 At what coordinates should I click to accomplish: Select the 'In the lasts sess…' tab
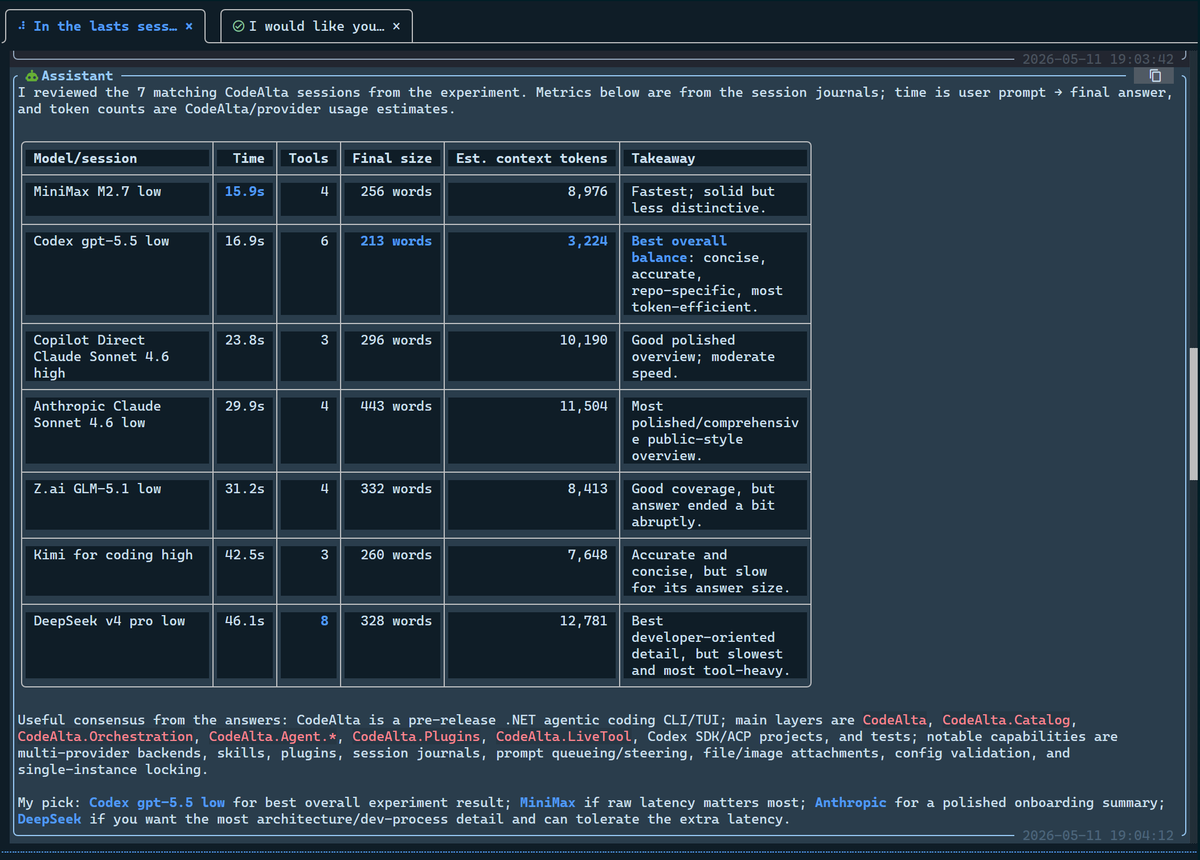[x=104, y=26]
